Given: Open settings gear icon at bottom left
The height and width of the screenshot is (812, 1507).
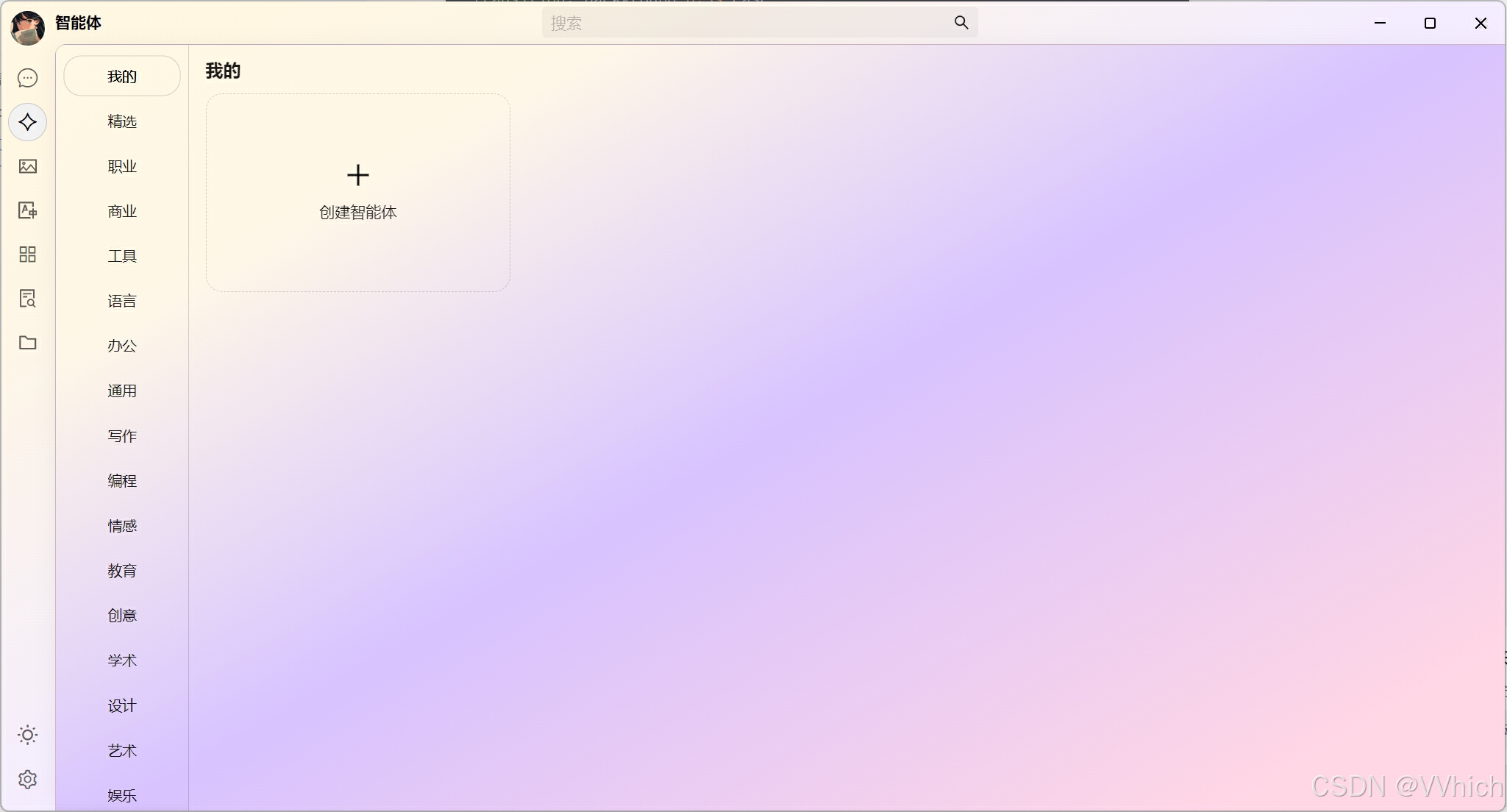Looking at the screenshot, I should pos(28,780).
